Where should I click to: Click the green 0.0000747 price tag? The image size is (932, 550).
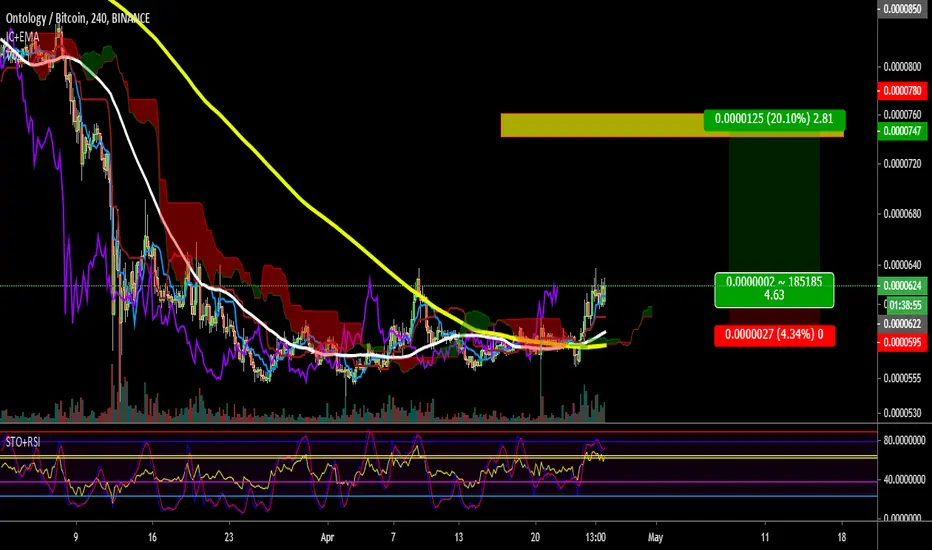point(902,131)
